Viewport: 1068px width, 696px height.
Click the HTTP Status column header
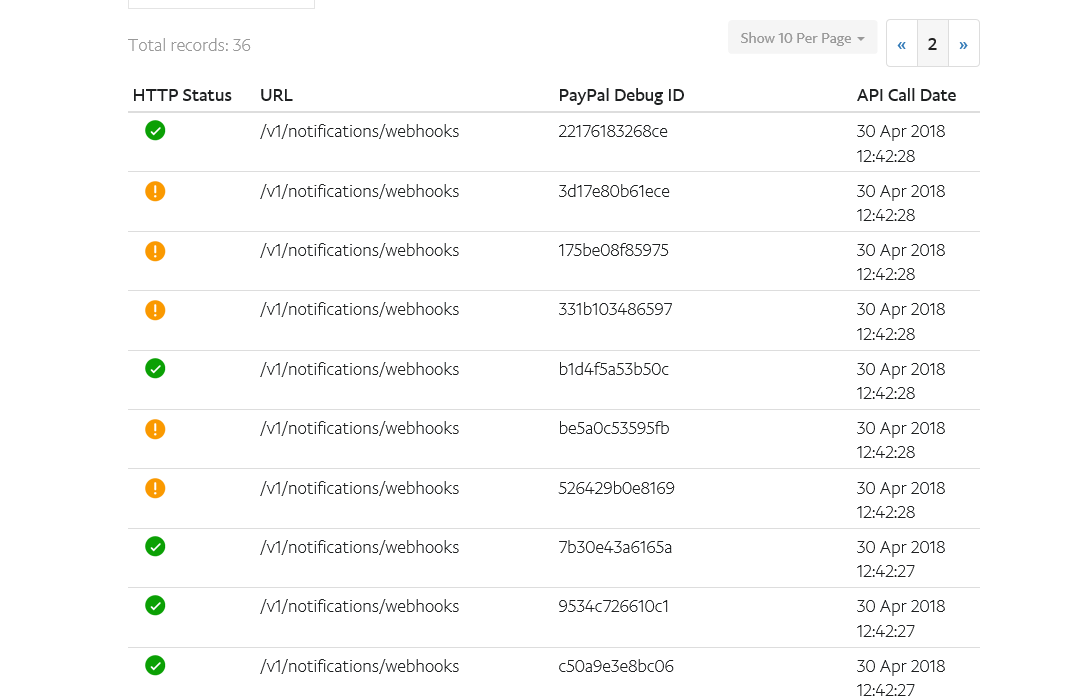coord(182,96)
